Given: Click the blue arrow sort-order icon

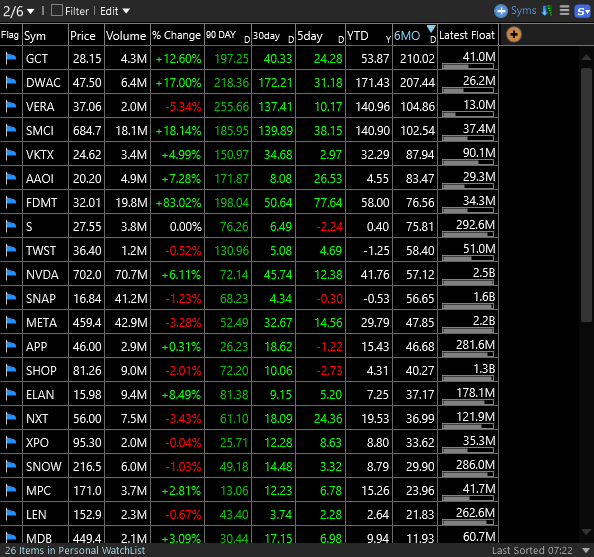Looking at the screenshot, I should pos(547,11).
